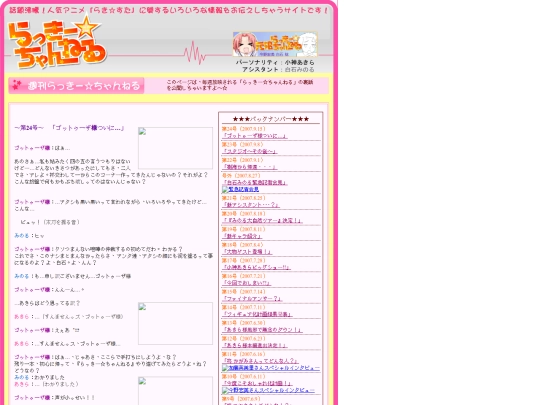The image size is (540, 405).
Task: Open back number 第18号 「大物ゲスト登場！」
Action: (247, 251)
